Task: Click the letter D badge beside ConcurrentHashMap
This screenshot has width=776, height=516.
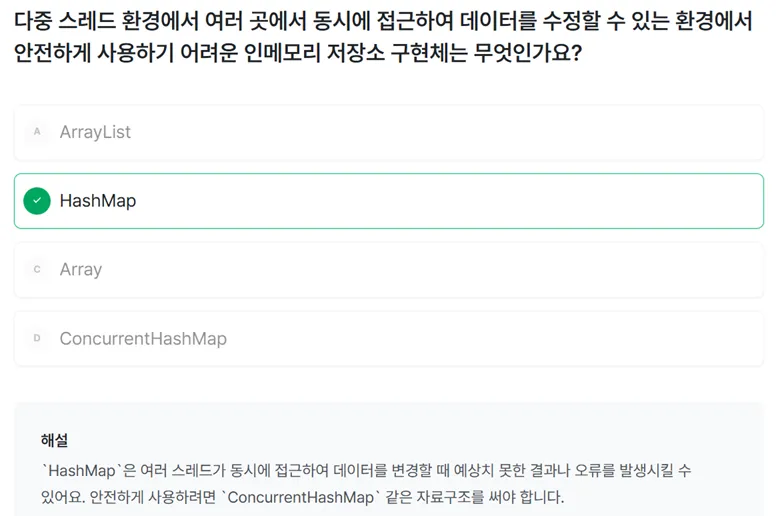Action: (37, 339)
